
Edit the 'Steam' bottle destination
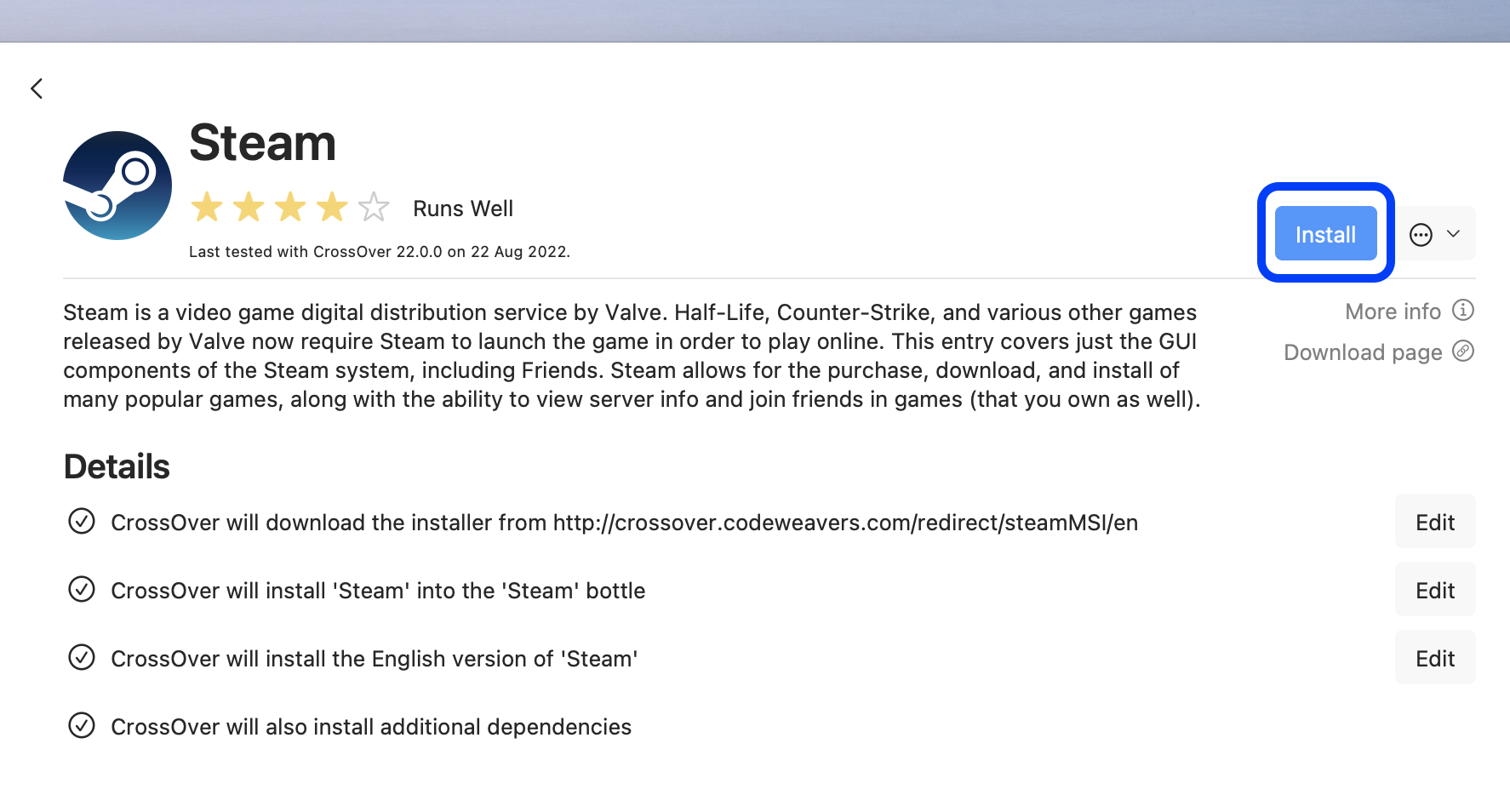click(x=1435, y=590)
